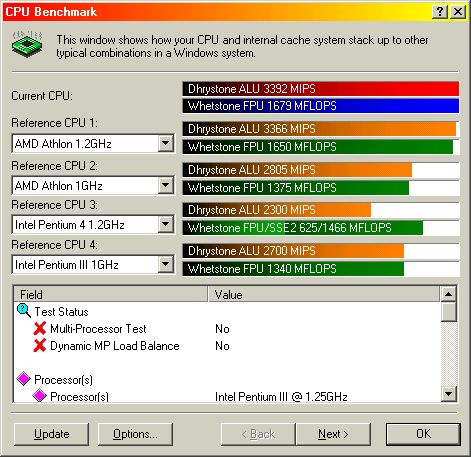Image resolution: width=471 pixels, height=457 pixels.
Task: Click the Test Status magnifier icon
Action: (x=24, y=310)
